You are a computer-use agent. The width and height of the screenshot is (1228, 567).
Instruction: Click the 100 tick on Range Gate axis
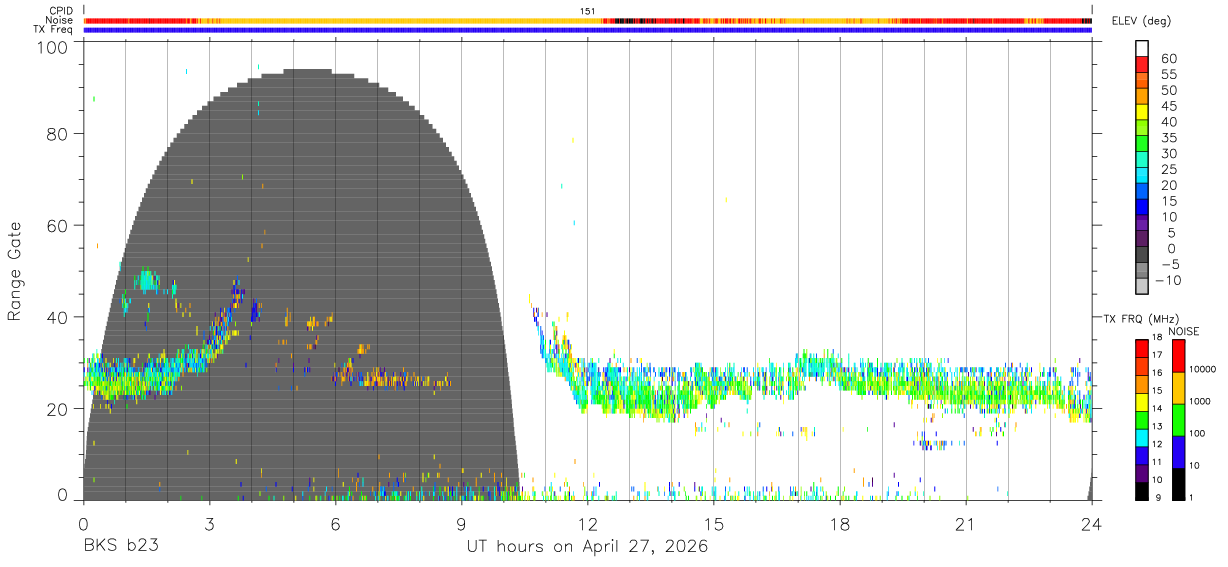tap(52, 47)
